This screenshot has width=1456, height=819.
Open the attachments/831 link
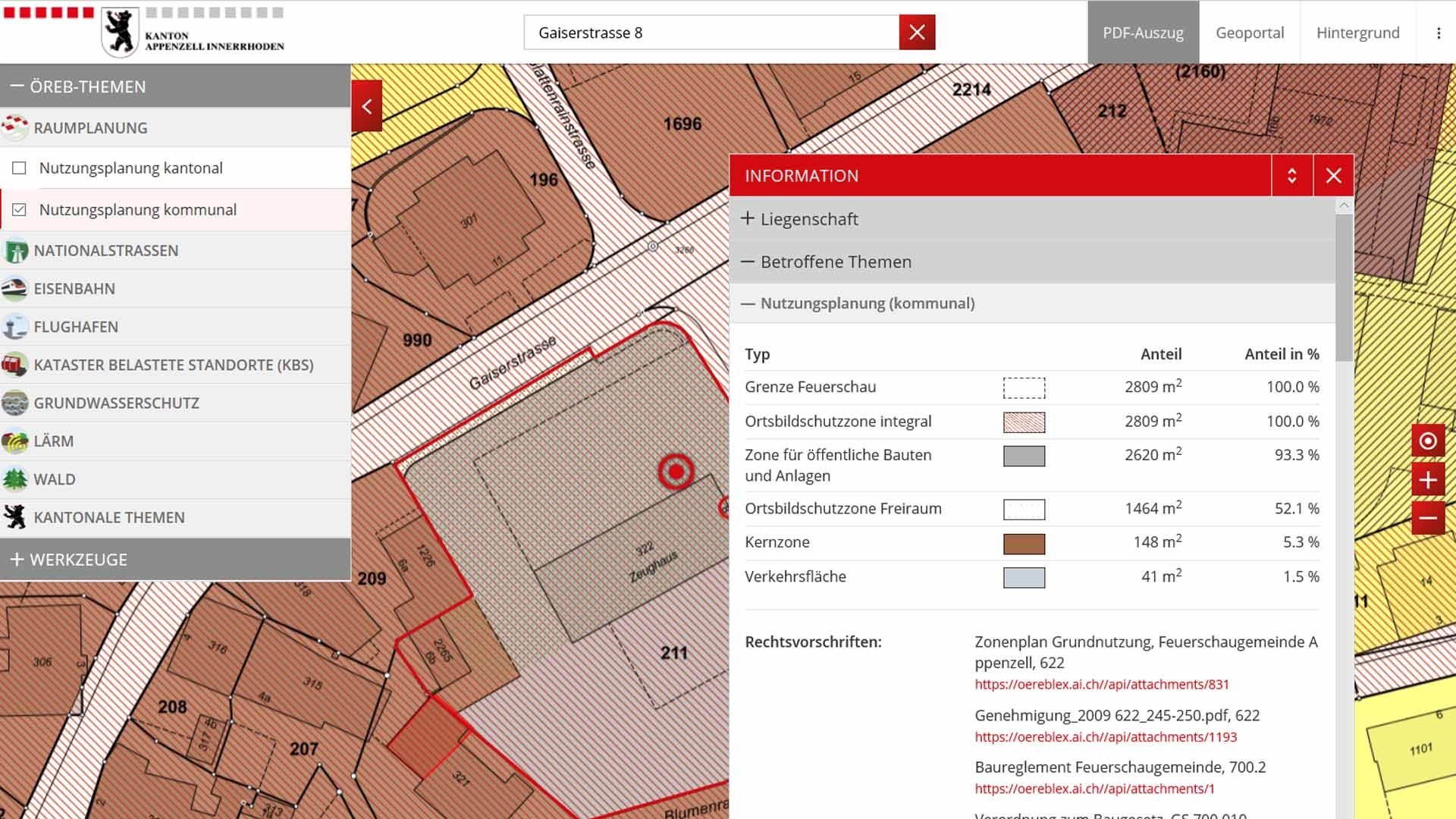click(x=1102, y=684)
